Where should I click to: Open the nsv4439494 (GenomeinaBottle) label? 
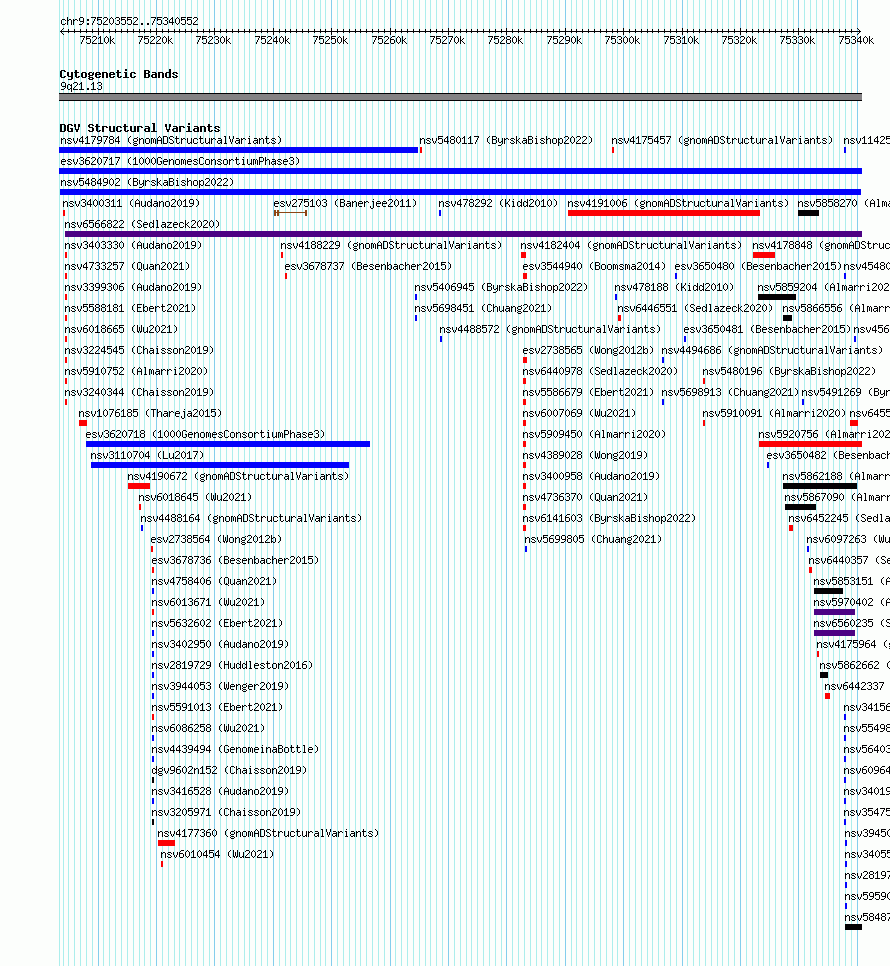(x=235, y=749)
